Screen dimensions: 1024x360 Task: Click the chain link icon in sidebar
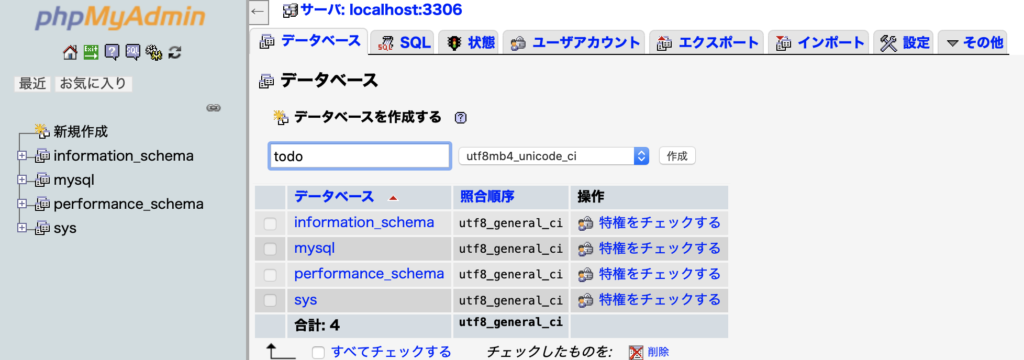214,107
